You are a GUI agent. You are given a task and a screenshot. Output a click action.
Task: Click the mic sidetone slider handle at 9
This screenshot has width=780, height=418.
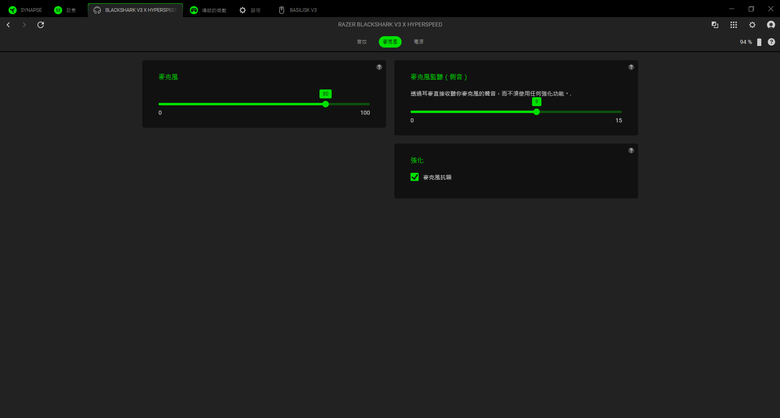click(x=536, y=112)
